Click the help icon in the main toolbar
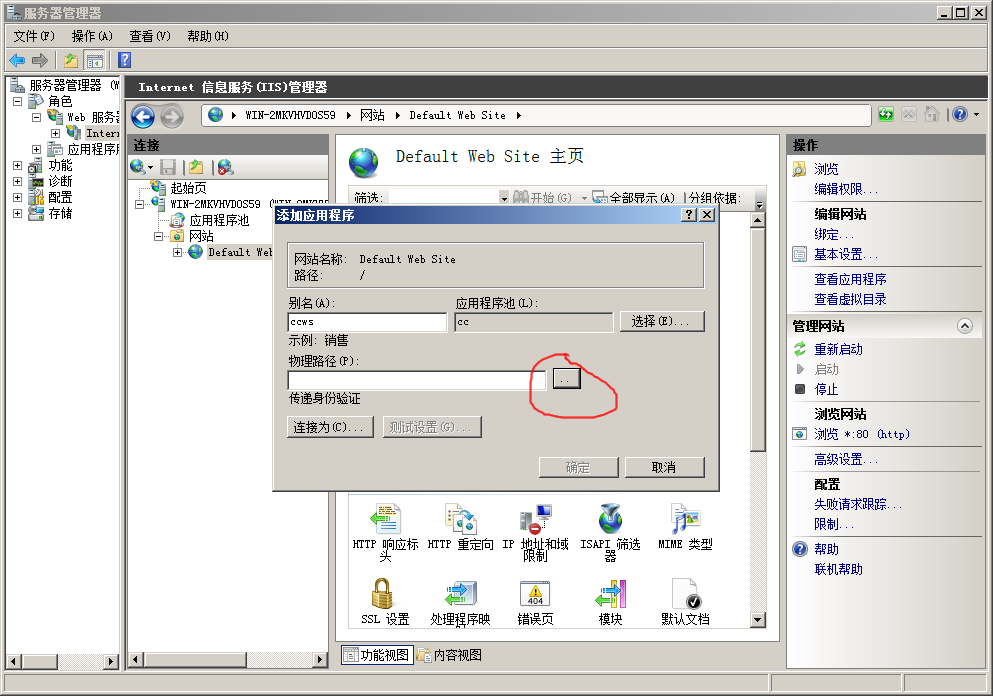 [x=125, y=60]
